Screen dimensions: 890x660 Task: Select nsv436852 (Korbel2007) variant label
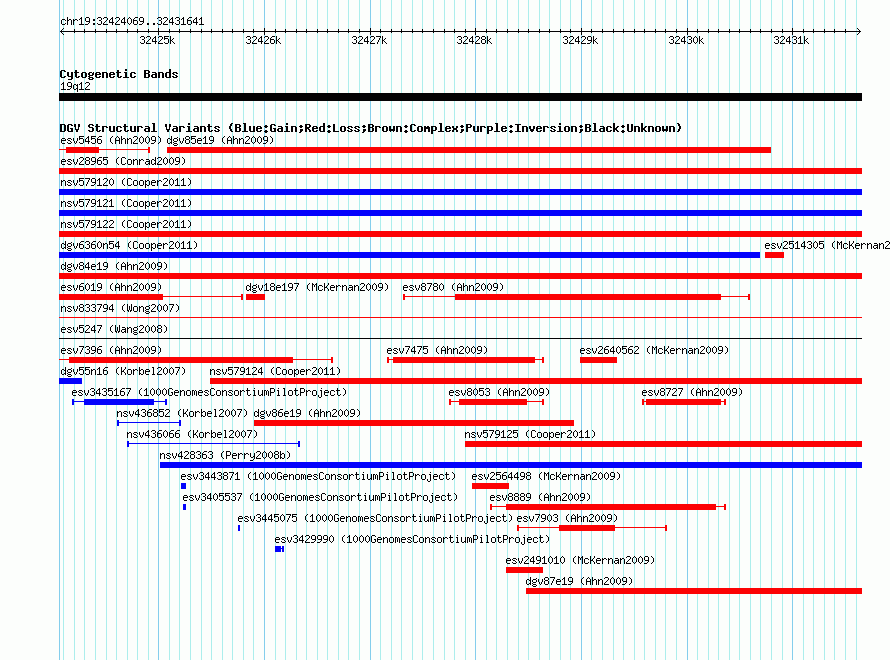(182, 413)
